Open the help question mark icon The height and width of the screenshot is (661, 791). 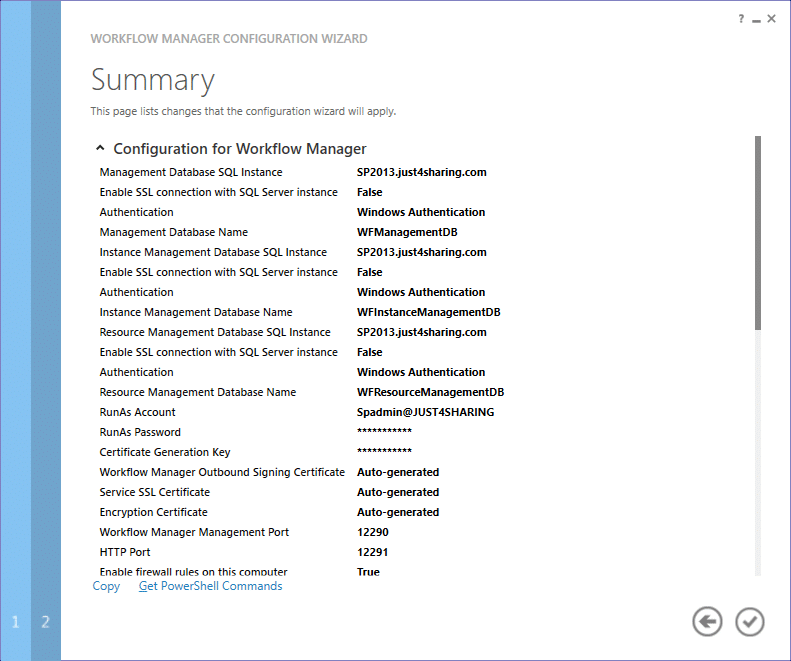point(741,19)
